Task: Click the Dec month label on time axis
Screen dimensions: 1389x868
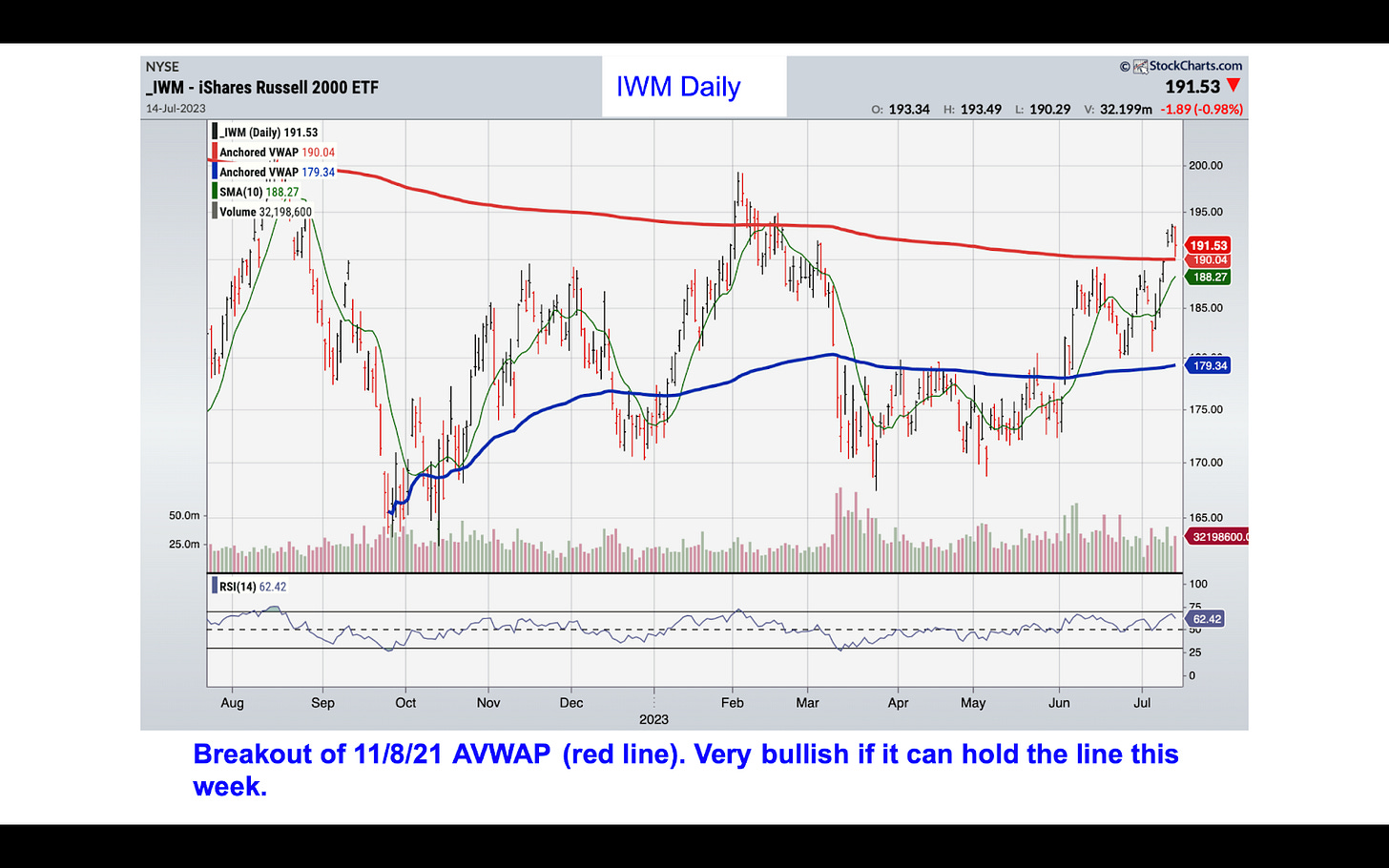Action: click(571, 703)
